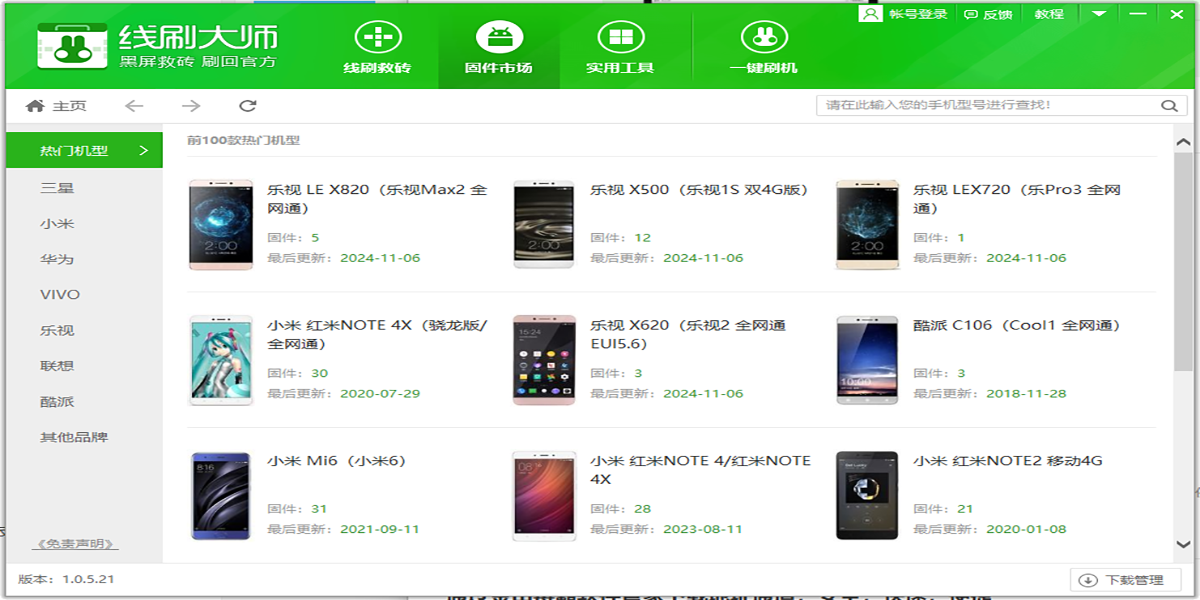Focus the phone model search field
This screenshot has width=1200, height=600.
(988, 105)
